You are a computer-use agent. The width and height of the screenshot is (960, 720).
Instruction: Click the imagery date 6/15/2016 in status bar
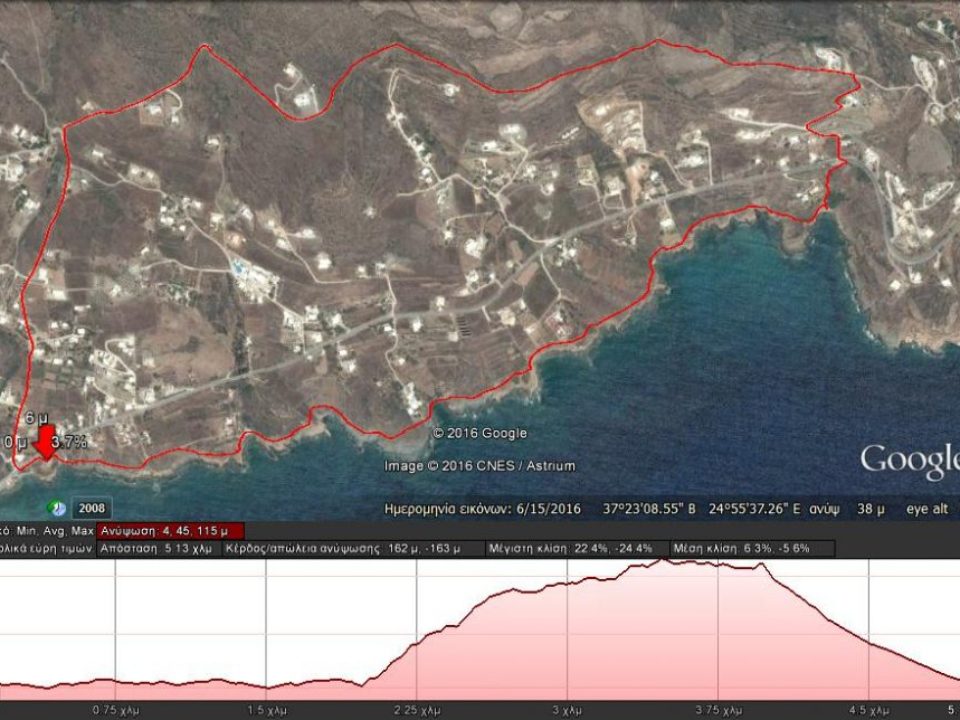[549, 509]
